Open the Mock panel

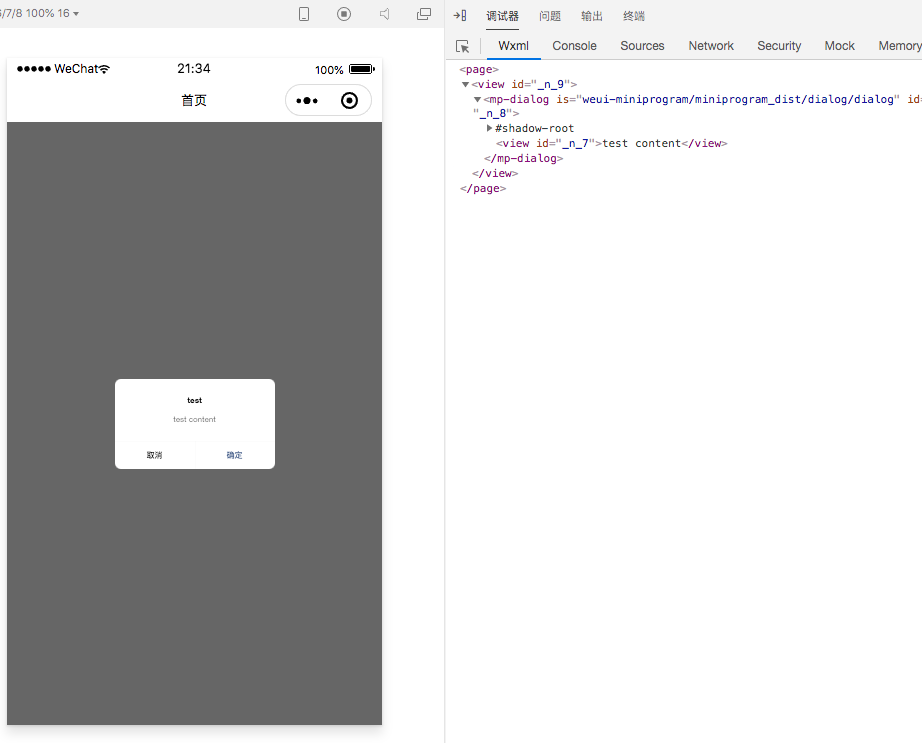pos(839,46)
